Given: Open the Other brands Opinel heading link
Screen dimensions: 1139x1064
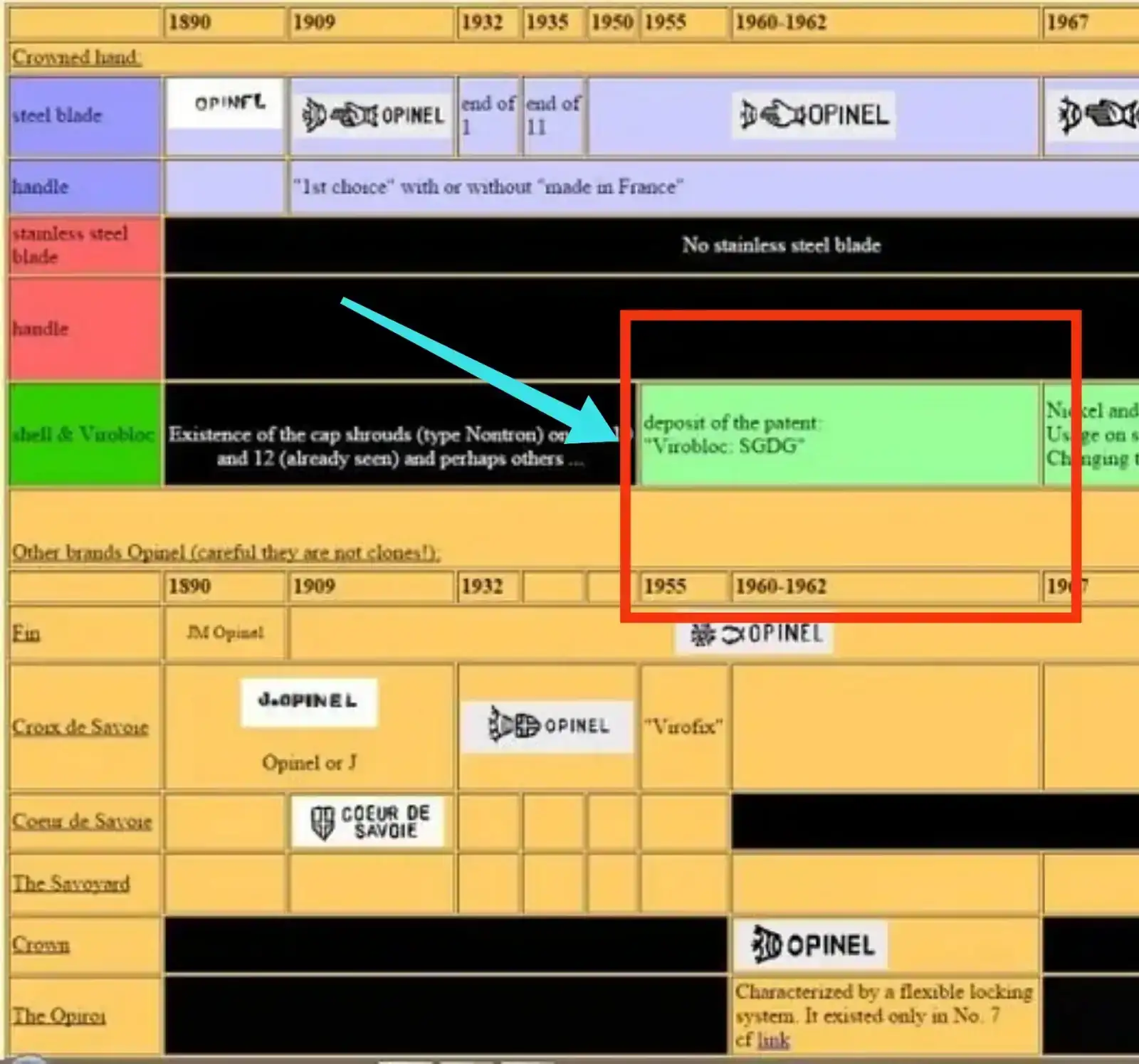Looking at the screenshot, I should [x=226, y=553].
